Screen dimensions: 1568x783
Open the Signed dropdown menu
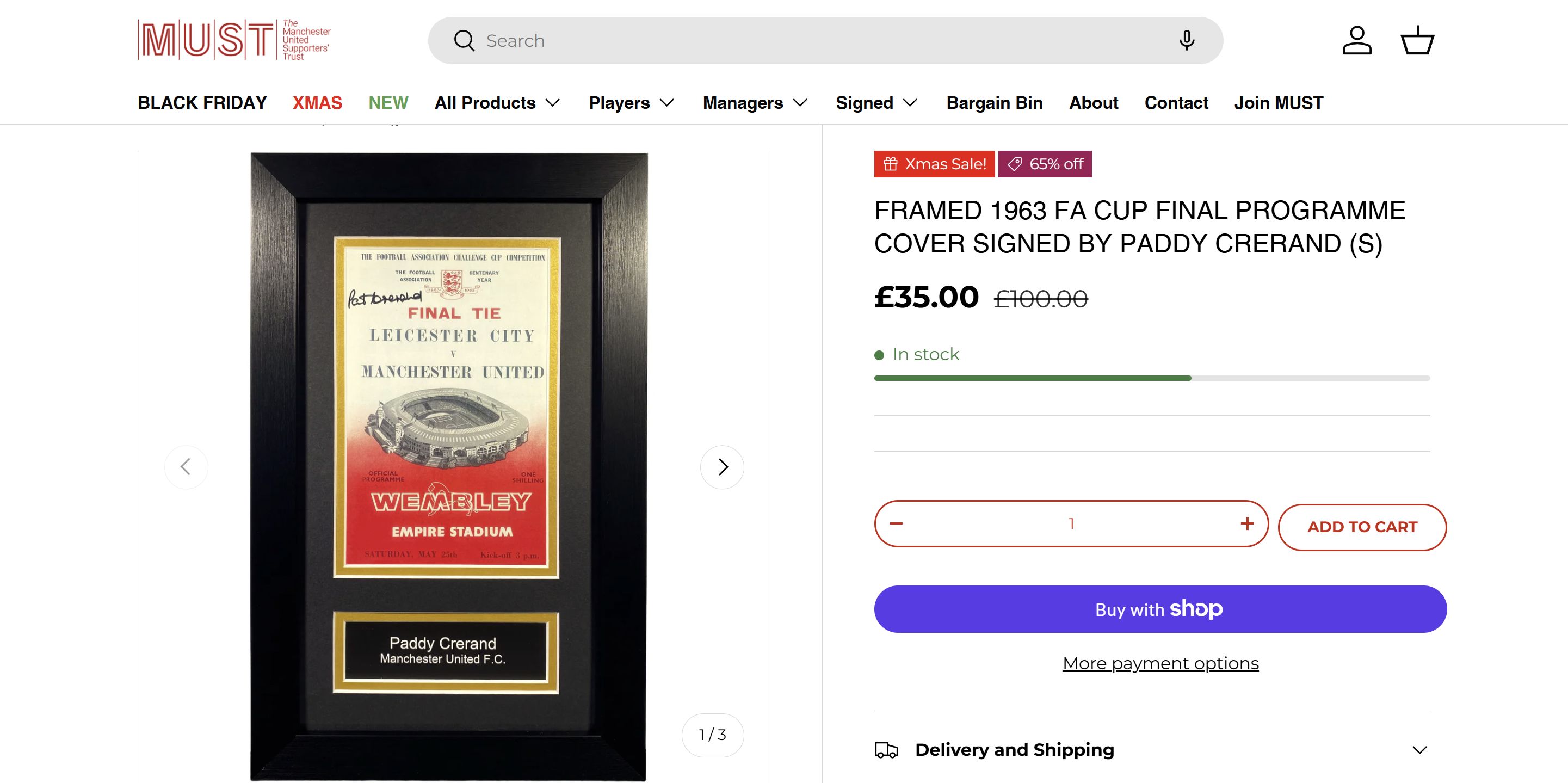point(876,103)
